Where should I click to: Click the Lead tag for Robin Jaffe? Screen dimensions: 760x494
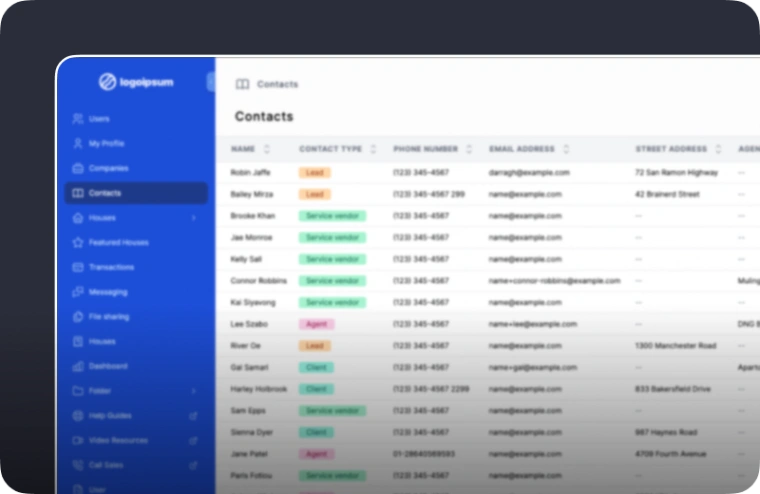pyautogui.click(x=315, y=173)
